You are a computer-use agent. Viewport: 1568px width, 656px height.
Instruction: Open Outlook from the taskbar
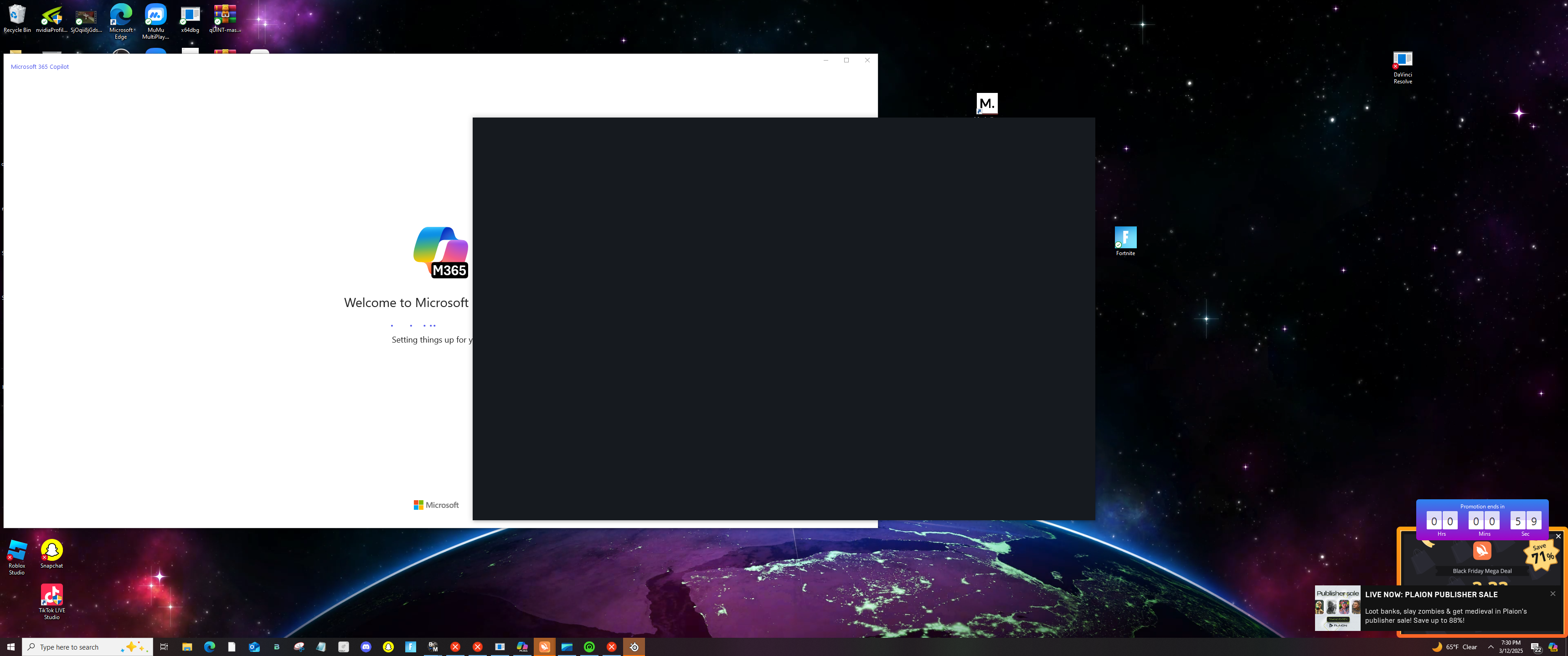pyautogui.click(x=254, y=647)
